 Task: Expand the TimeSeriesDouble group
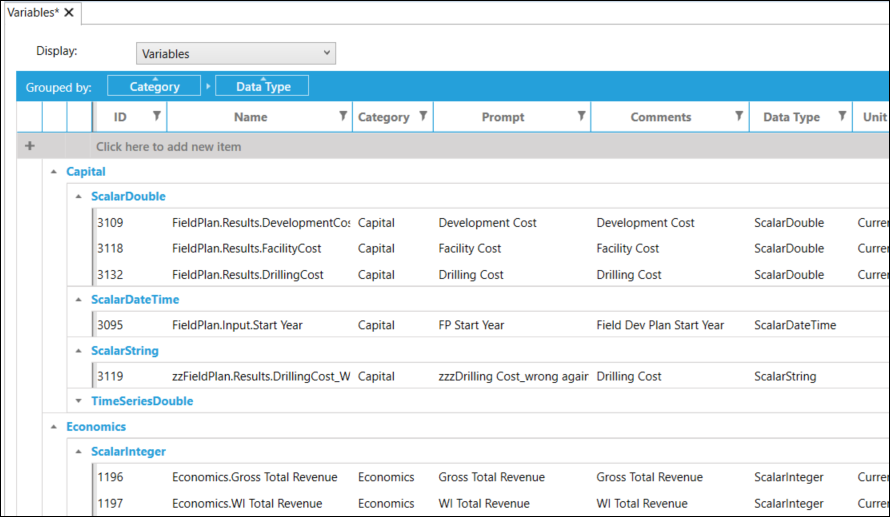tap(79, 401)
